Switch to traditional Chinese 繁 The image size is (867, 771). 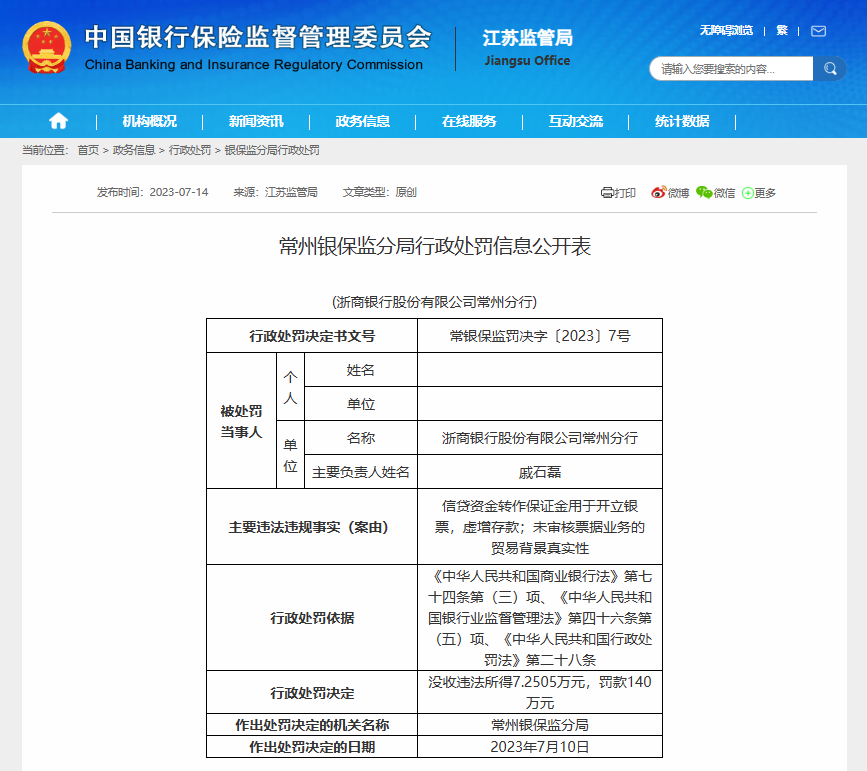click(782, 31)
